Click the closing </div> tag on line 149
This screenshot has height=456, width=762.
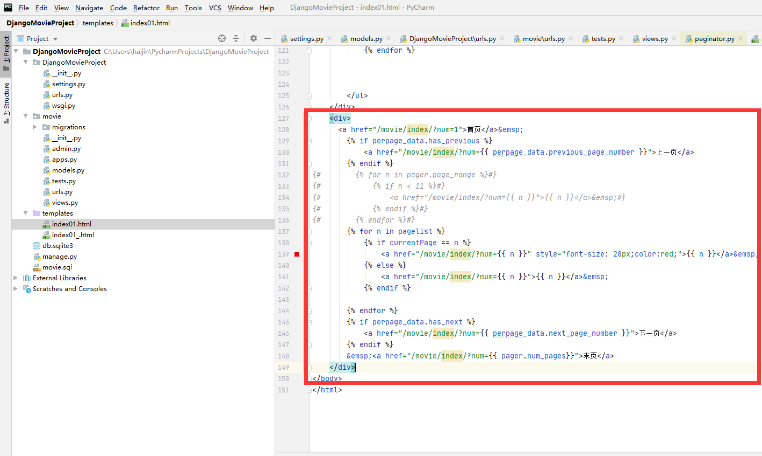pos(343,367)
